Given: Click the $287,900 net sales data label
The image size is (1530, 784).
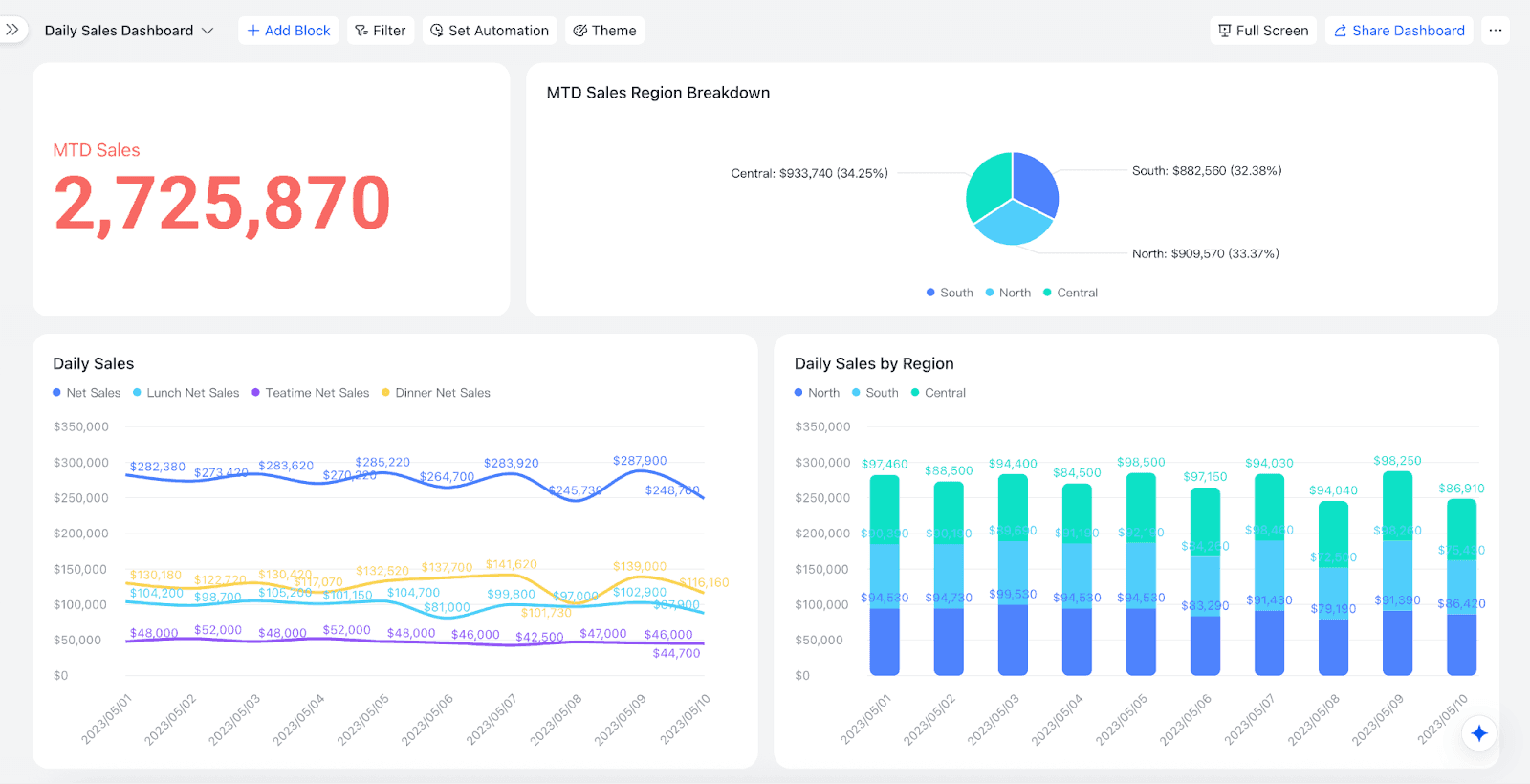Looking at the screenshot, I should coord(640,461).
